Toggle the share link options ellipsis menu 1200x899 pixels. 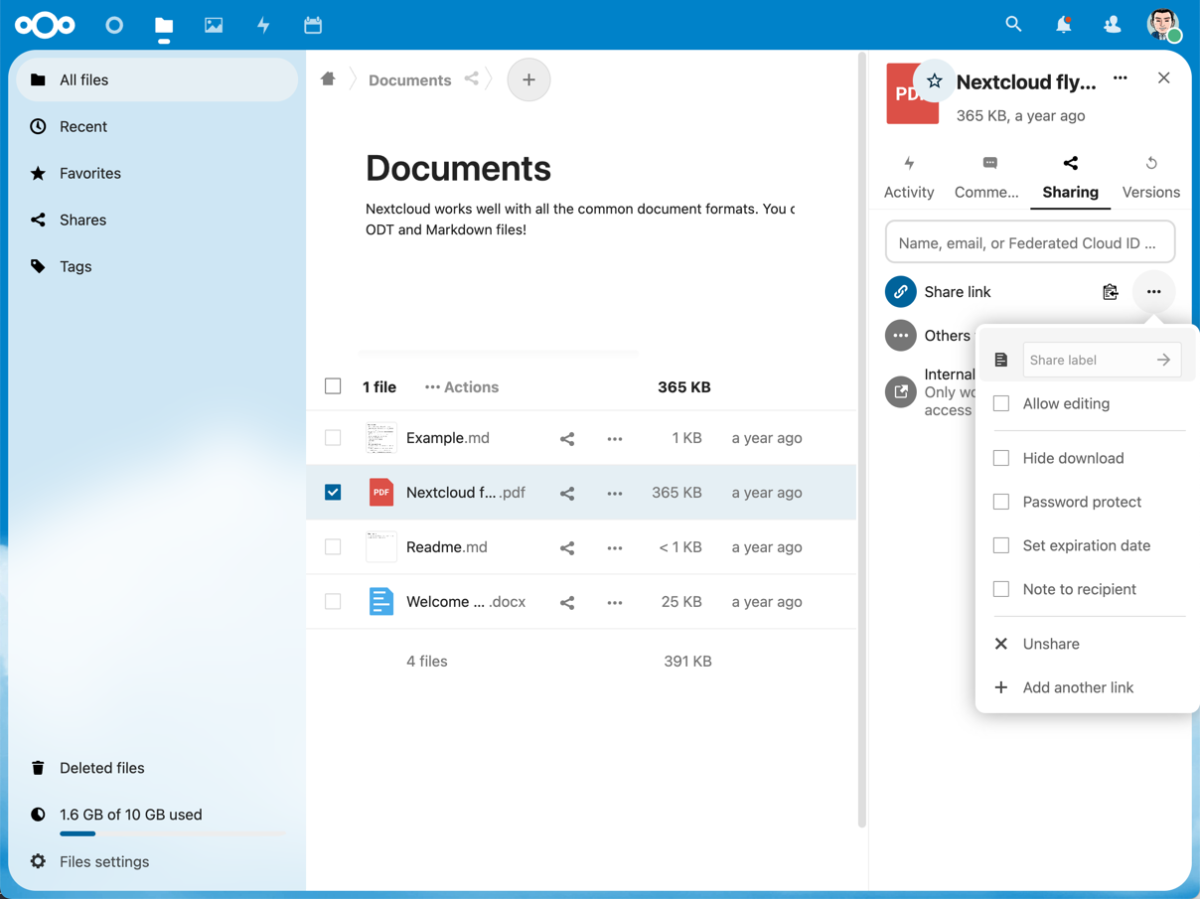(x=1154, y=292)
